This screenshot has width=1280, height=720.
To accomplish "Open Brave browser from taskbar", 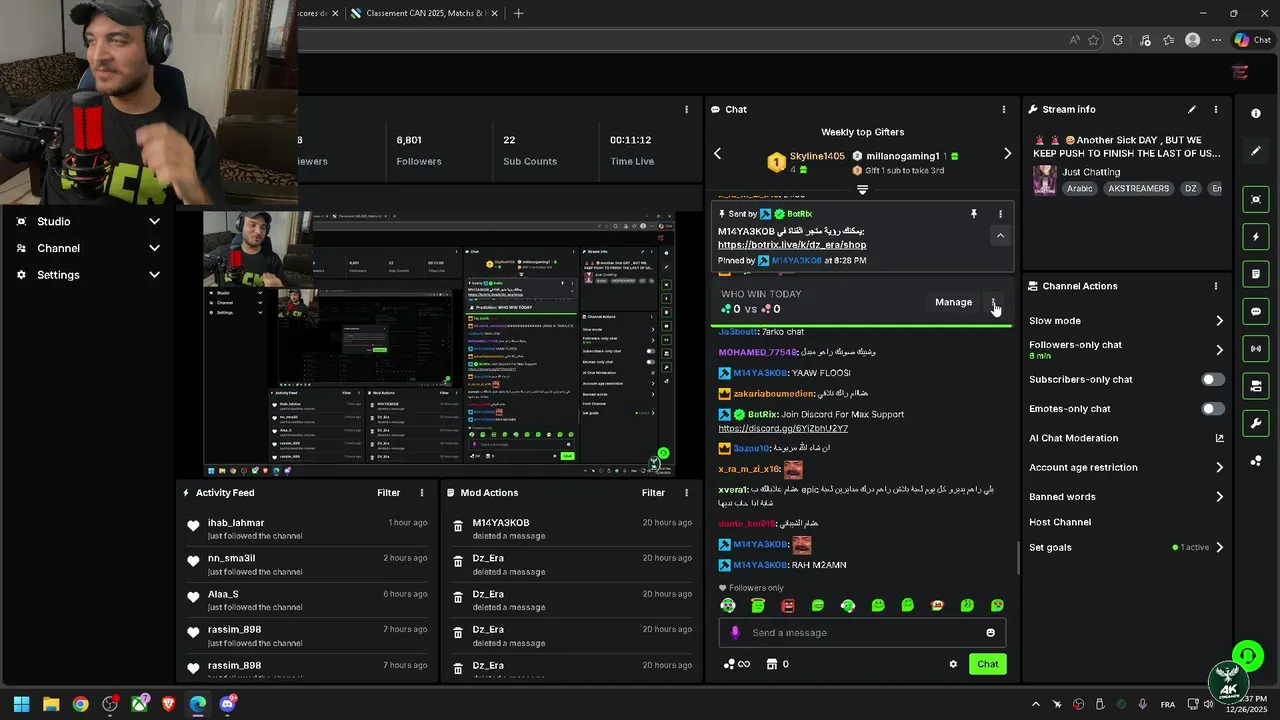I will pyautogui.click(x=168, y=704).
